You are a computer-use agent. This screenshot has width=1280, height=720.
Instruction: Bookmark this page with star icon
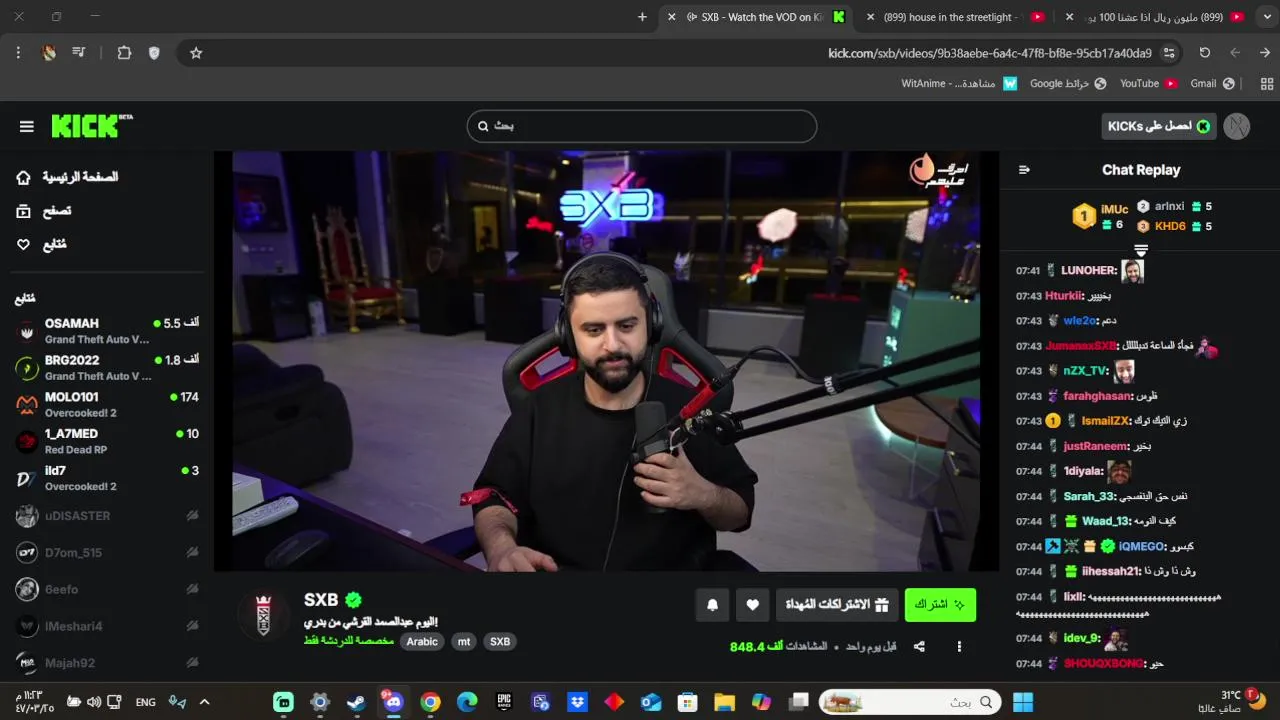tap(196, 53)
